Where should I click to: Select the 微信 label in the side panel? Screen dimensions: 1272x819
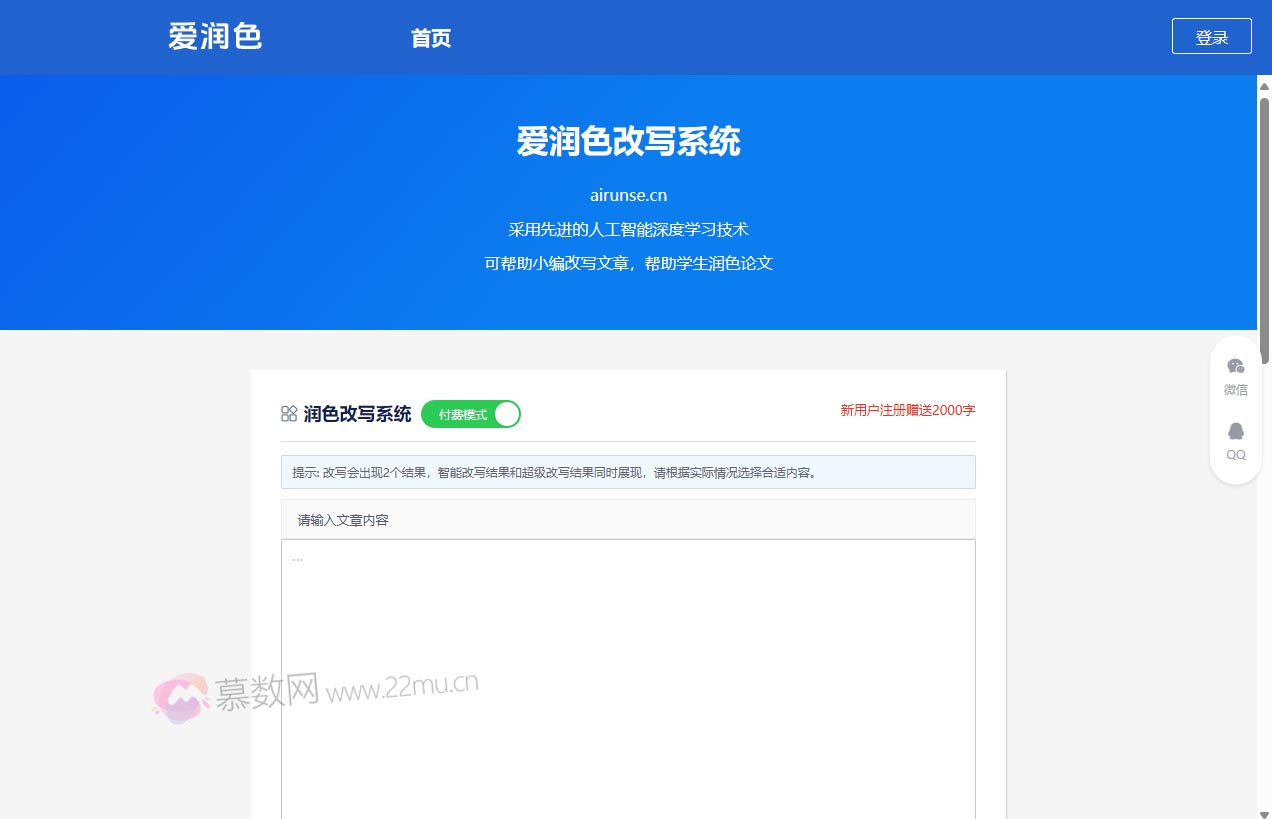point(1235,389)
